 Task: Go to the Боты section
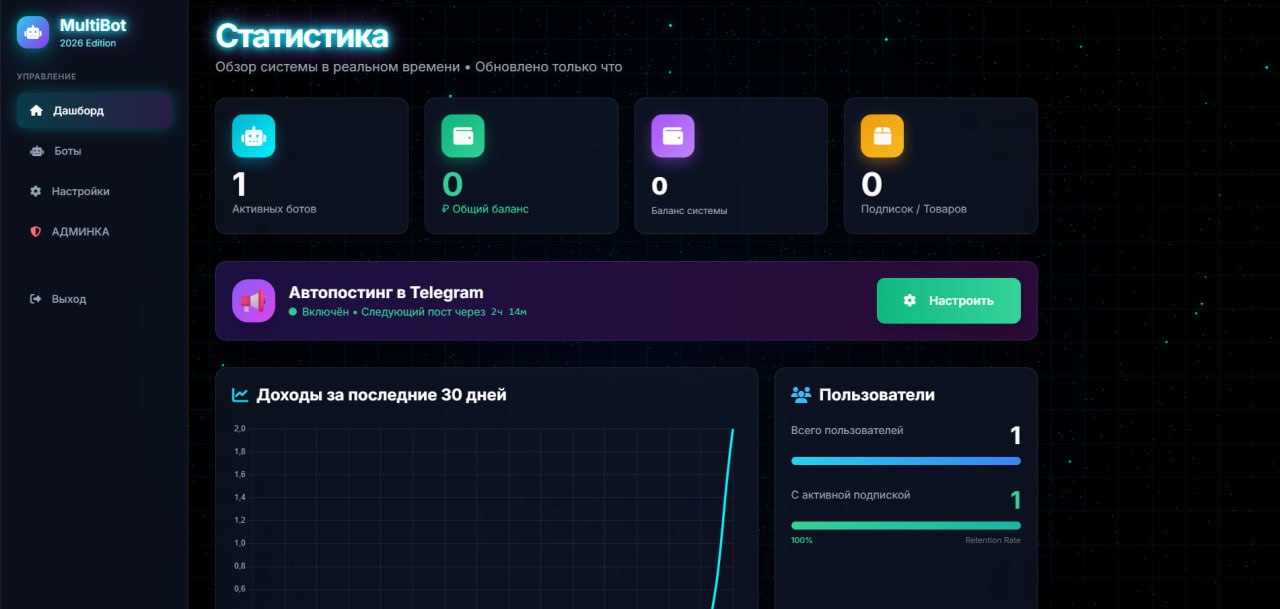(94, 151)
